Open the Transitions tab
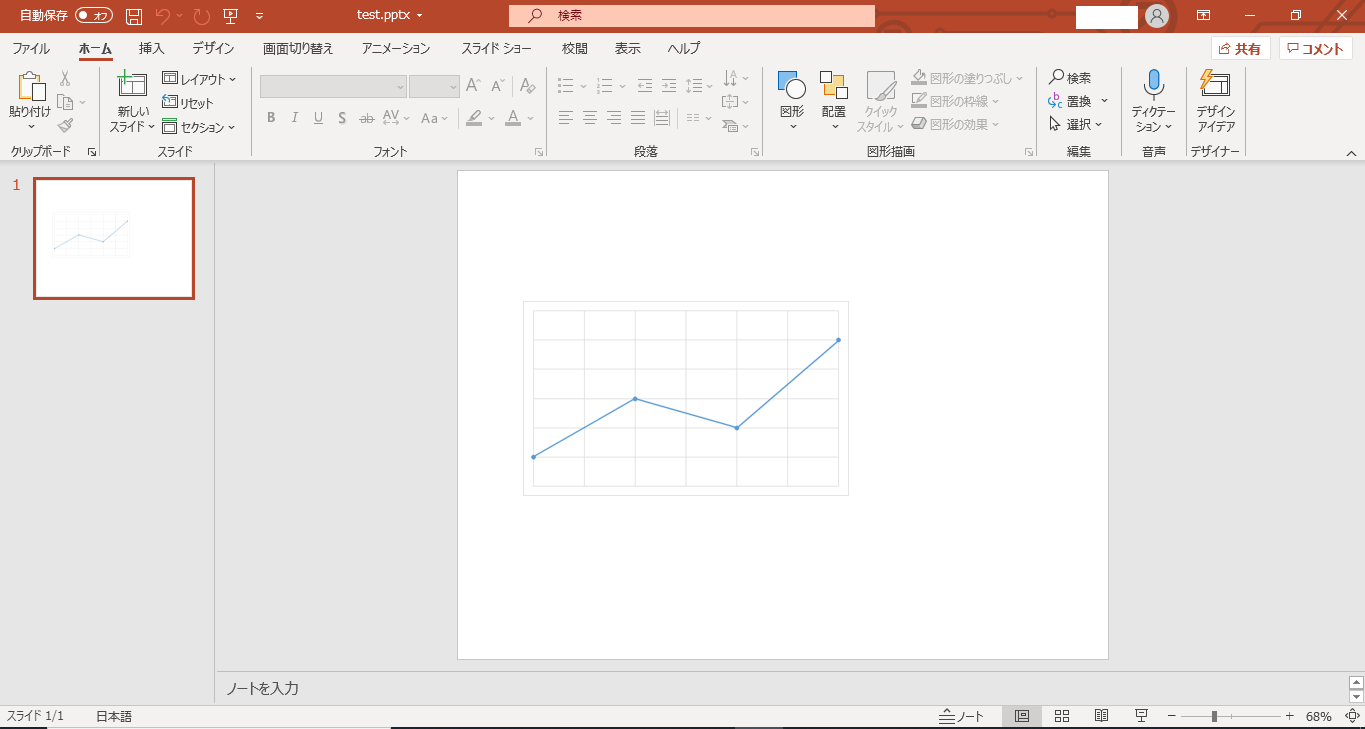The height and width of the screenshot is (729, 1365). [x=298, y=48]
